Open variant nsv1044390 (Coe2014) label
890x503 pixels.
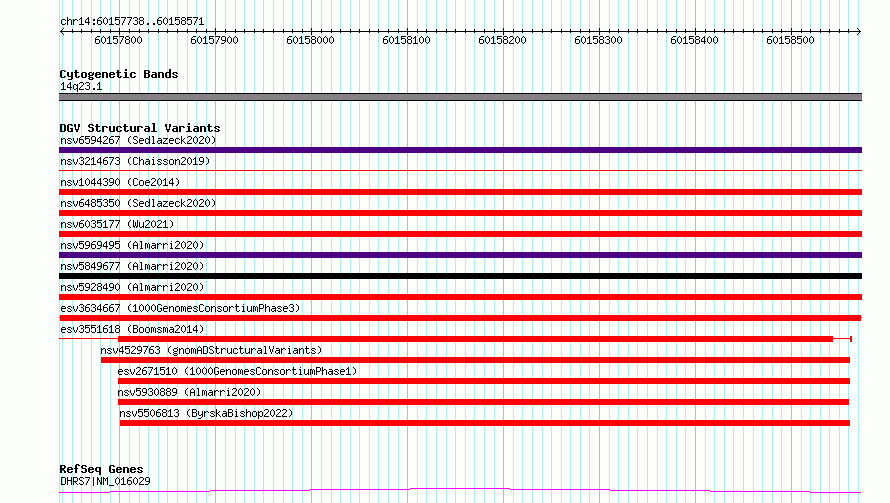click(120, 182)
